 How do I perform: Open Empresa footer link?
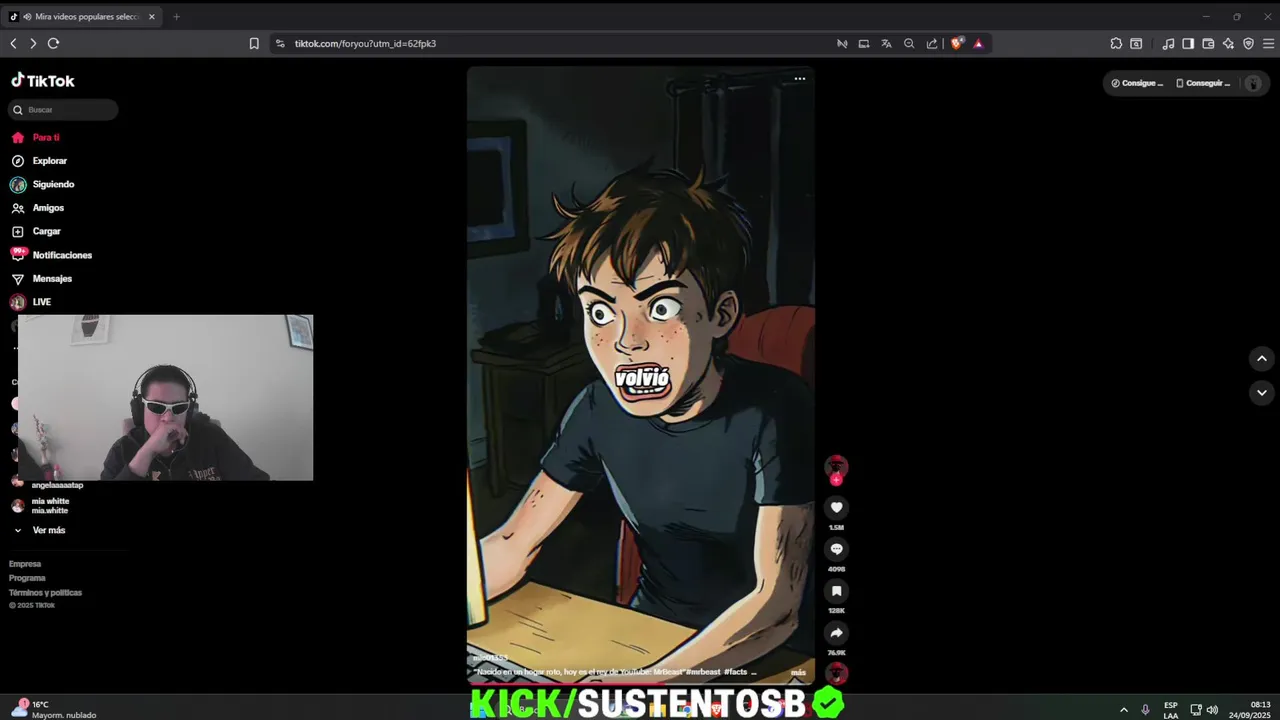tap(25, 564)
